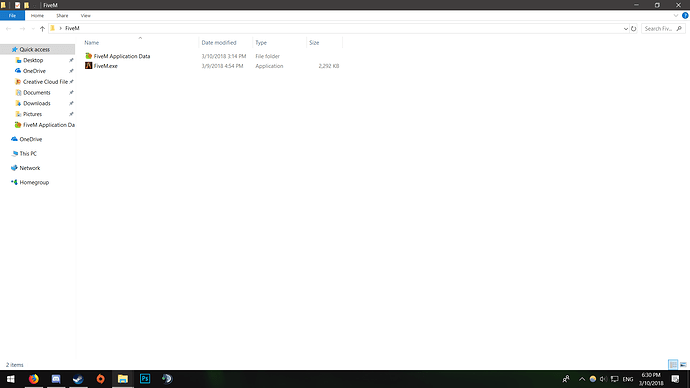Open pinned OneDrive under Quick access
This screenshot has width=690, height=388.
(34, 71)
